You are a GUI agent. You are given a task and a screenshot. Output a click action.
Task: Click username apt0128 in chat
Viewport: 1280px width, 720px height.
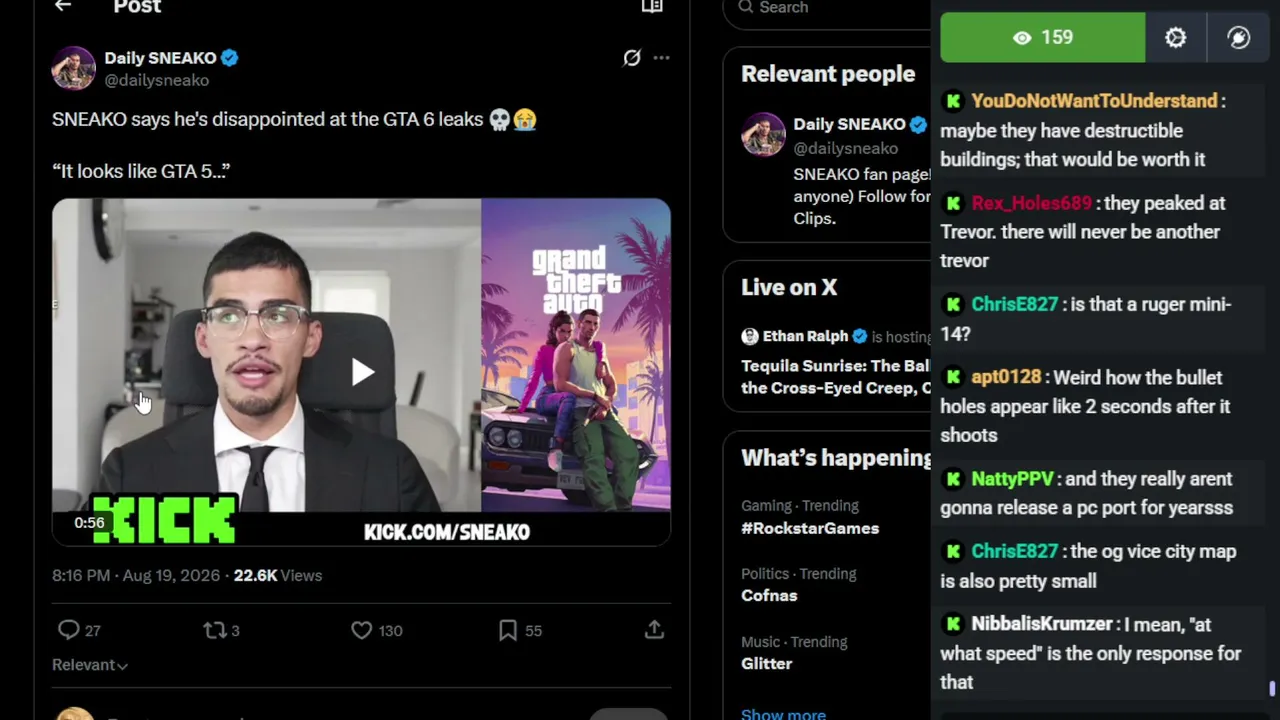pyautogui.click(x=1006, y=377)
